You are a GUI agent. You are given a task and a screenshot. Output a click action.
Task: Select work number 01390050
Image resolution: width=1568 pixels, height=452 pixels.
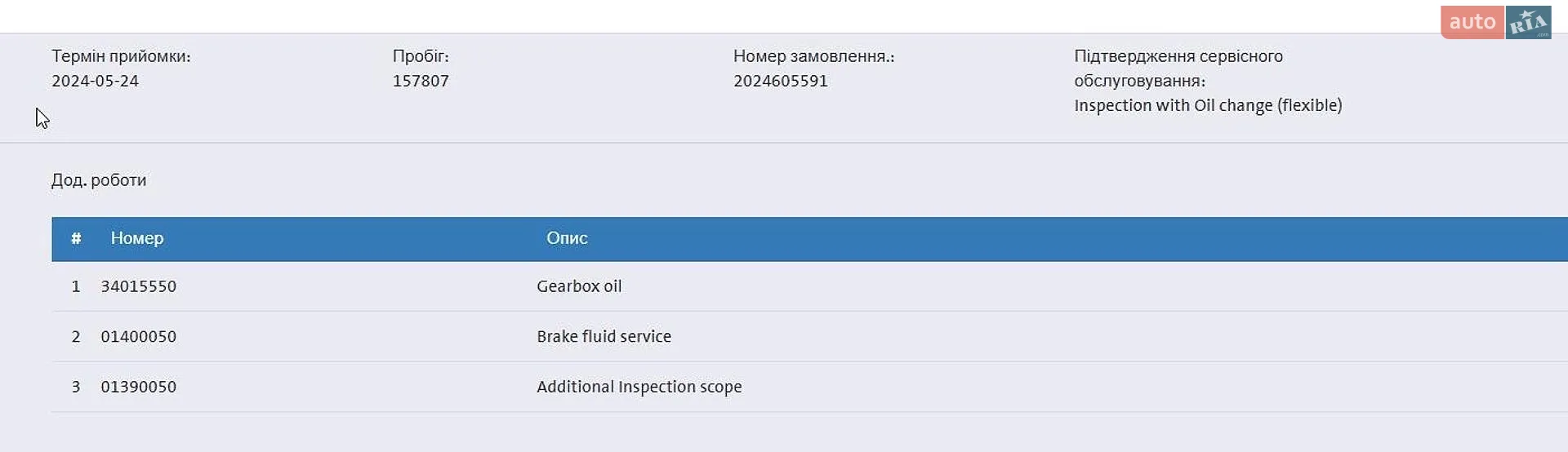tap(139, 387)
